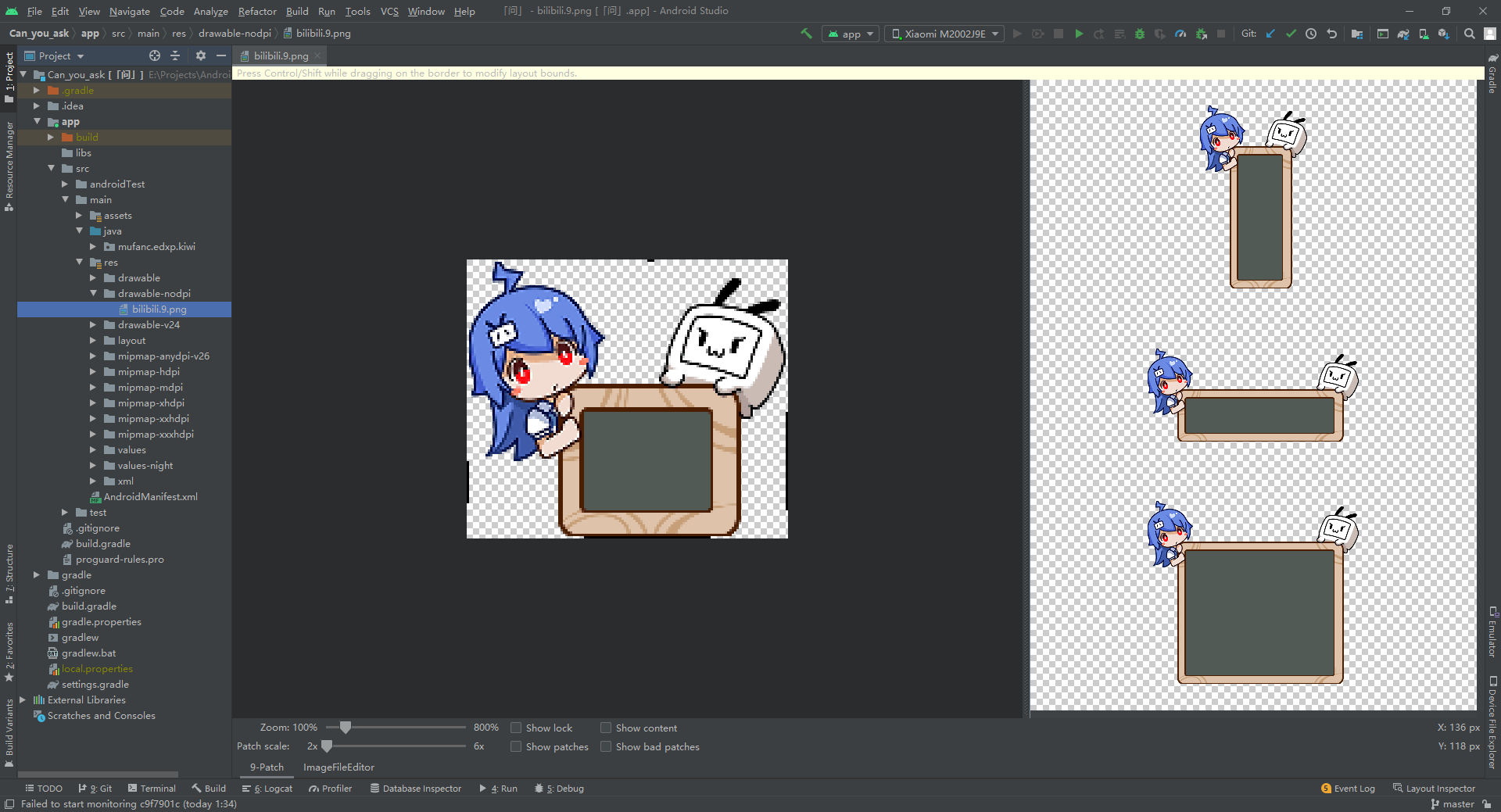The width and height of the screenshot is (1501, 812).
Task: Attach debugger to Android process icon
Action: [x=1201, y=34]
